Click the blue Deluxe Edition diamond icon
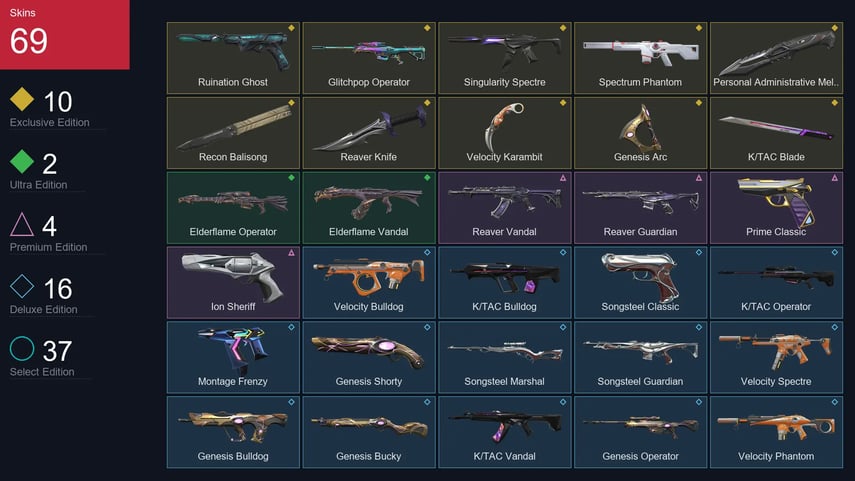This screenshot has height=481, width=855. point(22,286)
